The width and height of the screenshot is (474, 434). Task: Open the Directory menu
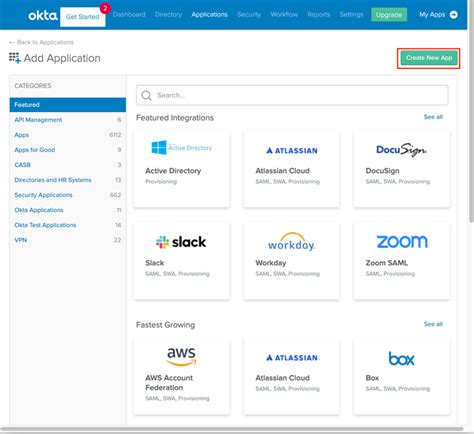pyautogui.click(x=168, y=15)
